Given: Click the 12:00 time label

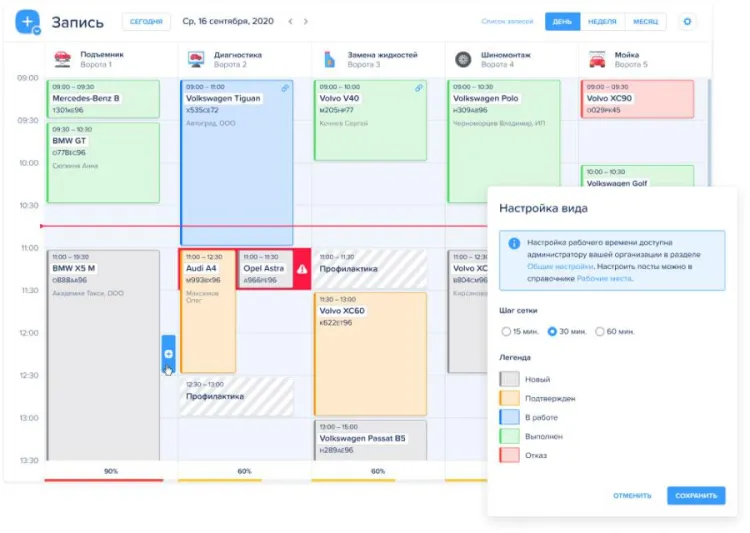Looking at the screenshot, I should (x=29, y=333).
